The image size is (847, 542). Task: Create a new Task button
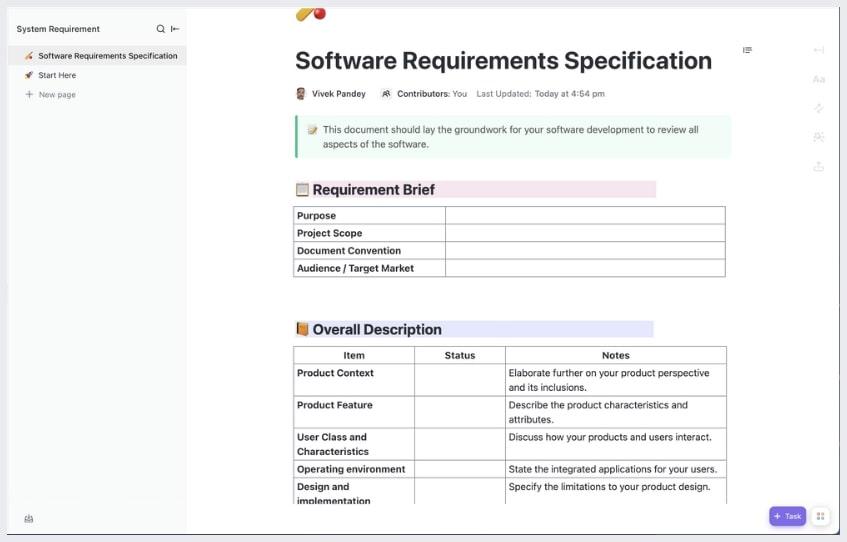[787, 516]
